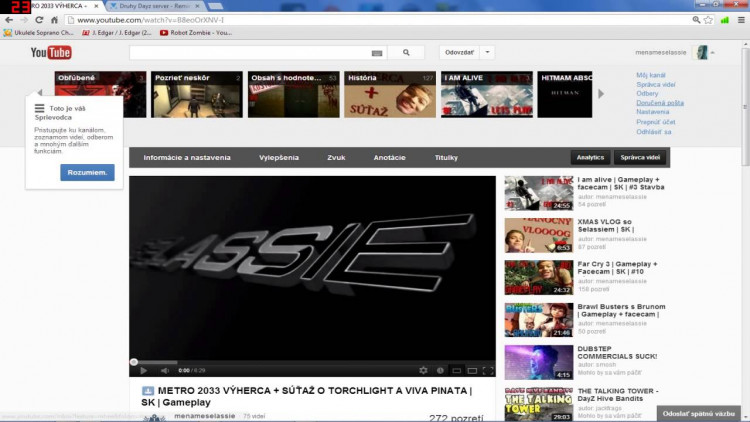Play the video with play button
Viewport: 750px width, 422px height.
pyautogui.click(x=143, y=370)
